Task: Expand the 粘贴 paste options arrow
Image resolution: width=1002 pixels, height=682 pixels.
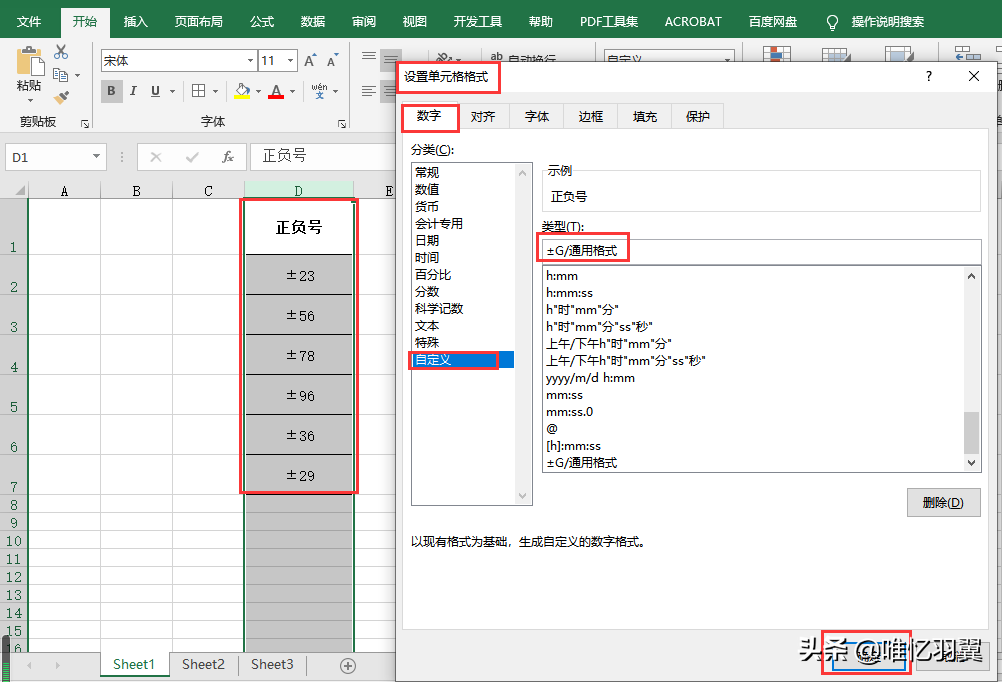Action: pyautogui.click(x=29, y=100)
